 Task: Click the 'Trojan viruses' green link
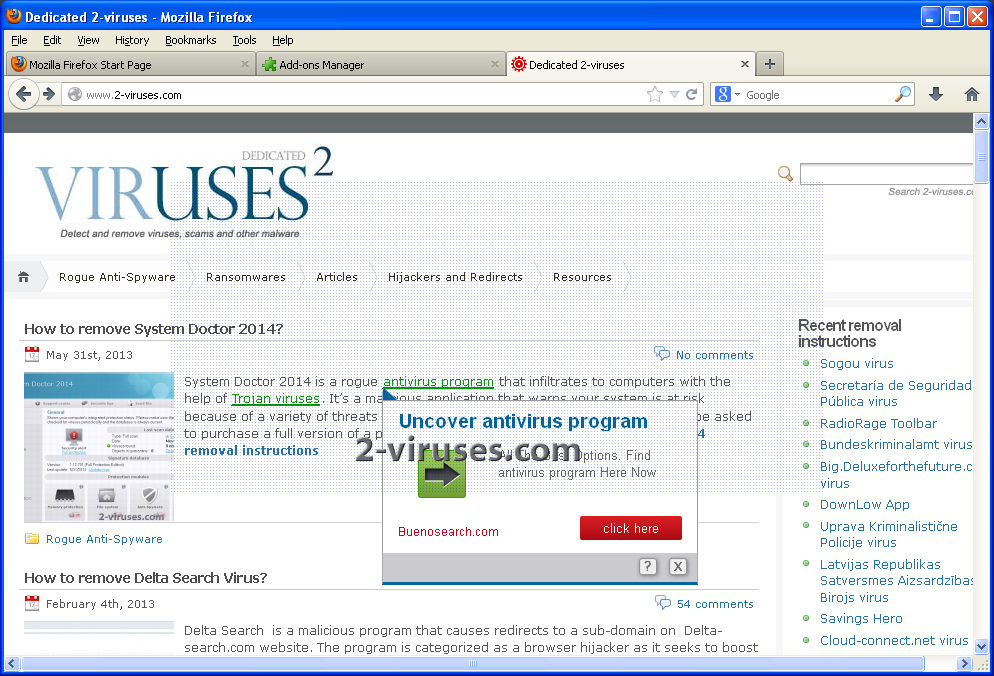[x=275, y=399]
